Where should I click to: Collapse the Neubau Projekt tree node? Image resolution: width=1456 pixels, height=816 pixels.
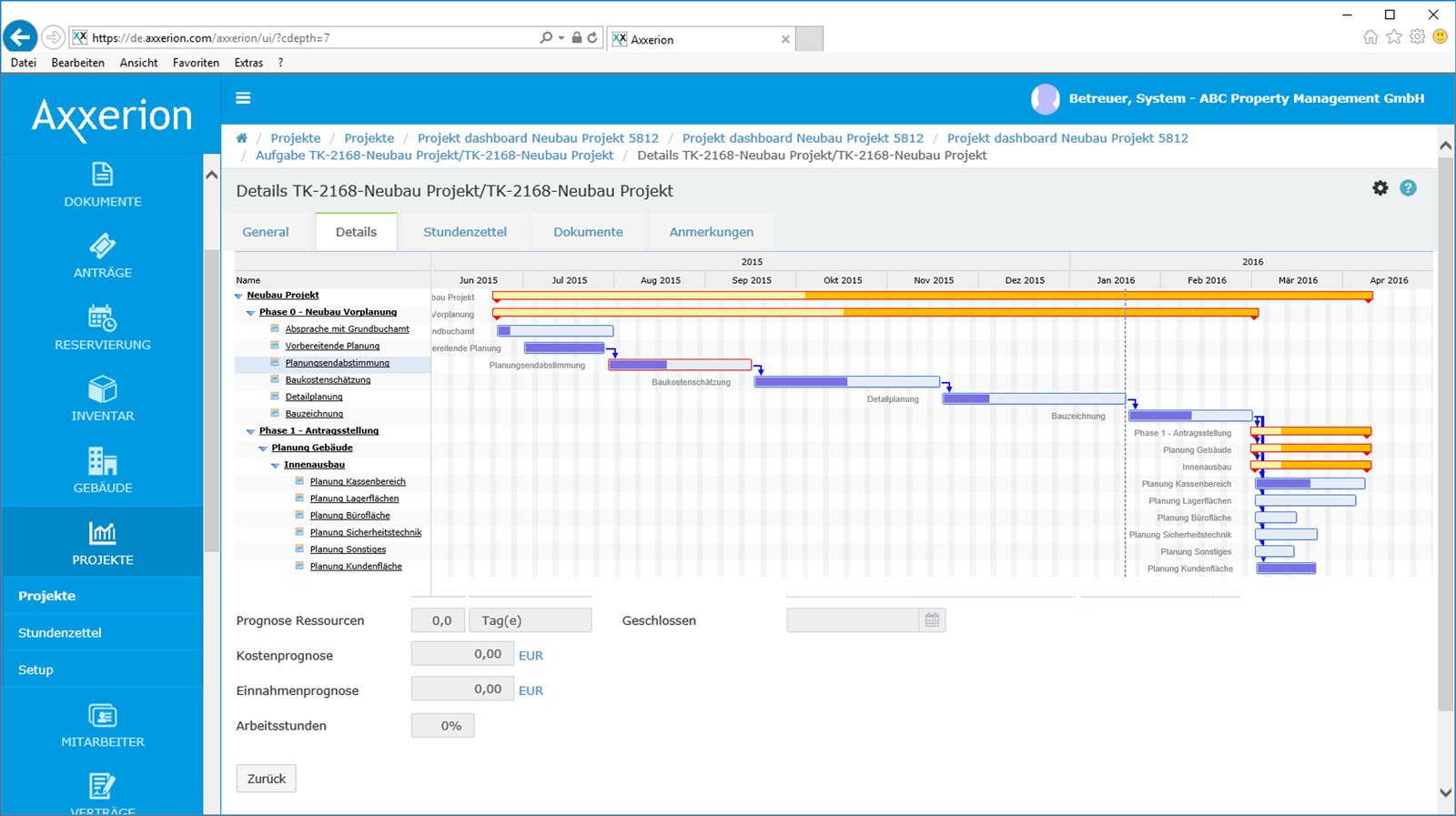coord(239,296)
